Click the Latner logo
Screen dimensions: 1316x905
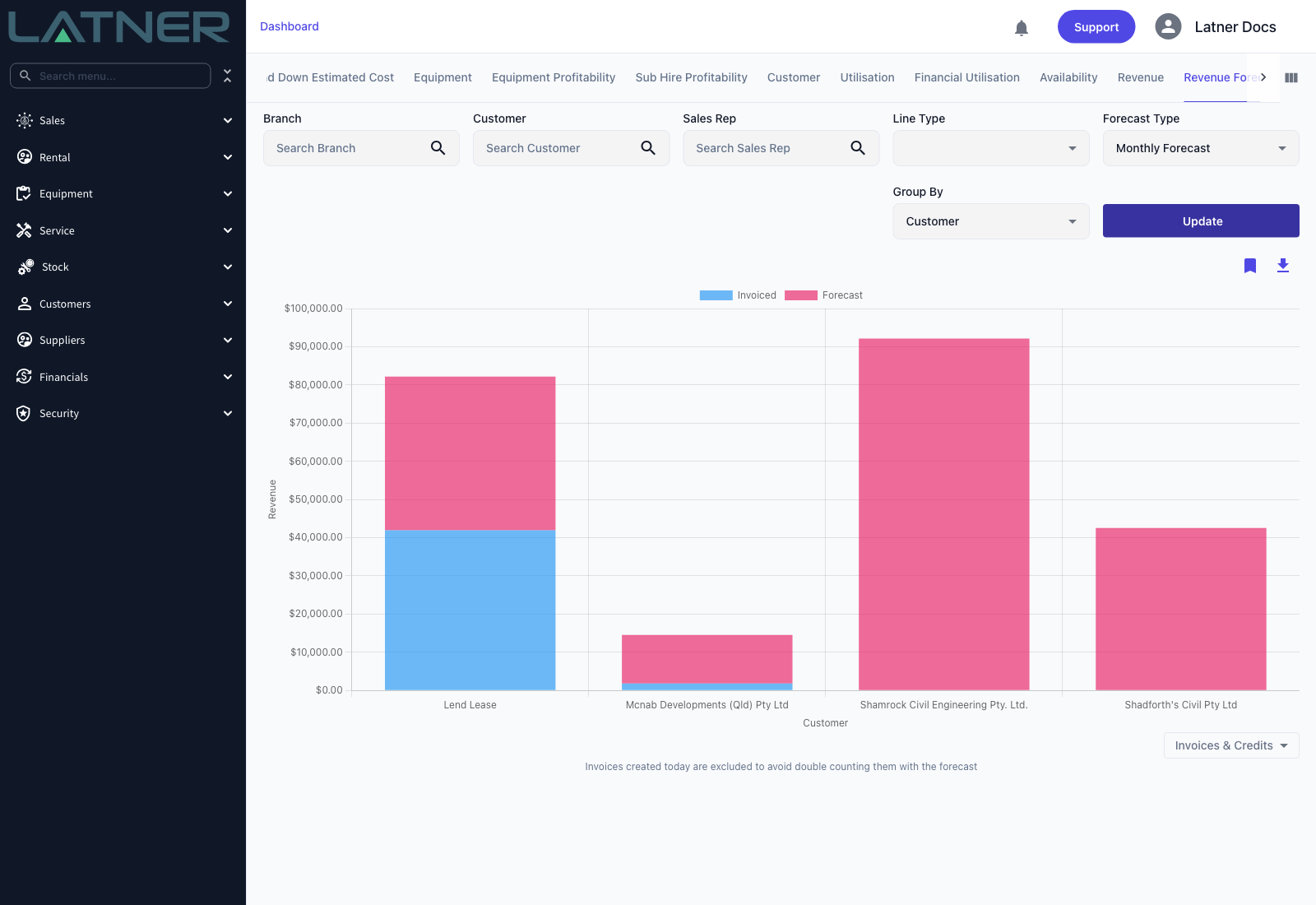pyautogui.click(x=119, y=27)
